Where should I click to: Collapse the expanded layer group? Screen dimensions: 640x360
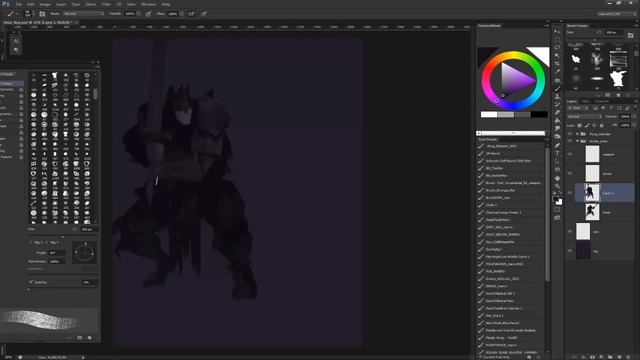pos(578,141)
